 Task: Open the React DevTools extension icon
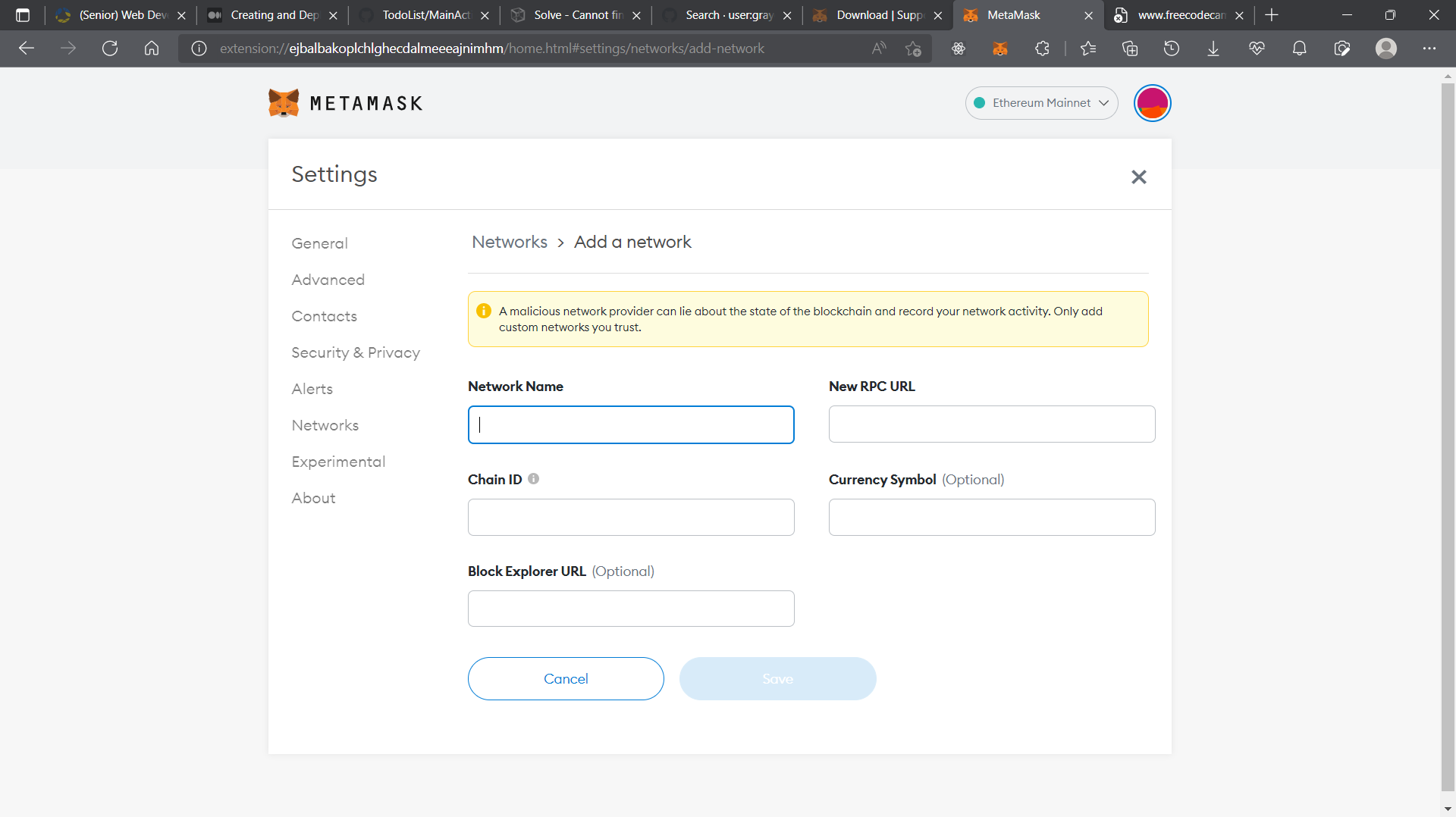tap(959, 49)
